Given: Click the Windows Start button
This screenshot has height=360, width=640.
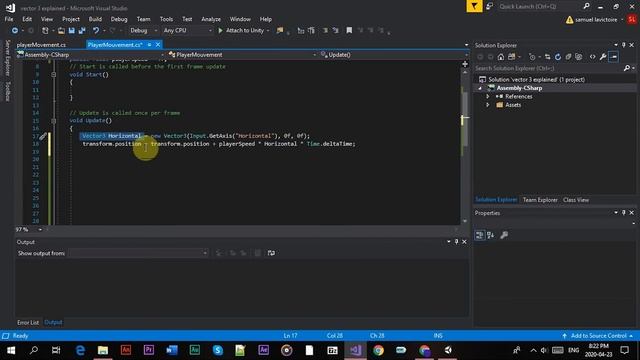Looking at the screenshot, I should pyautogui.click(x=11, y=350).
